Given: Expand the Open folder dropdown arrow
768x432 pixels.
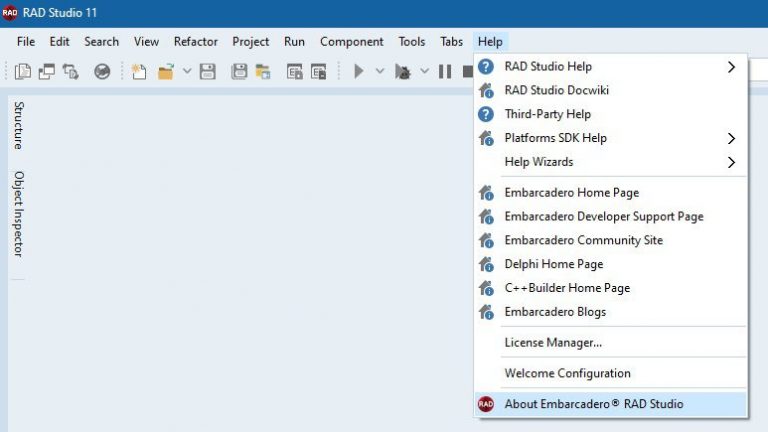Looking at the screenshot, I should tap(187, 72).
